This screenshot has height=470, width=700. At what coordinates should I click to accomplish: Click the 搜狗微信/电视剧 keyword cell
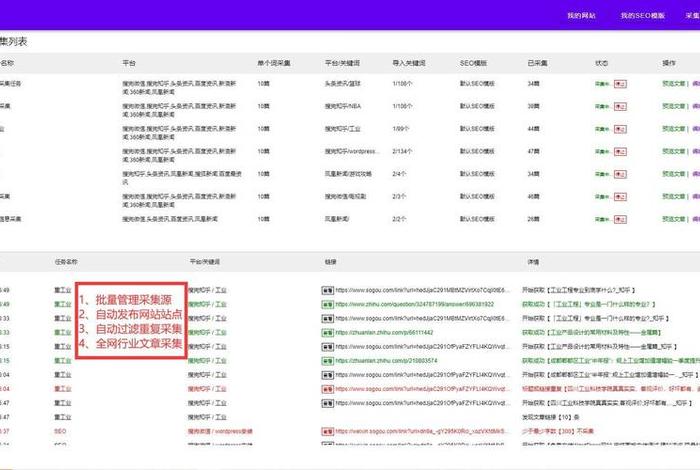point(346,196)
